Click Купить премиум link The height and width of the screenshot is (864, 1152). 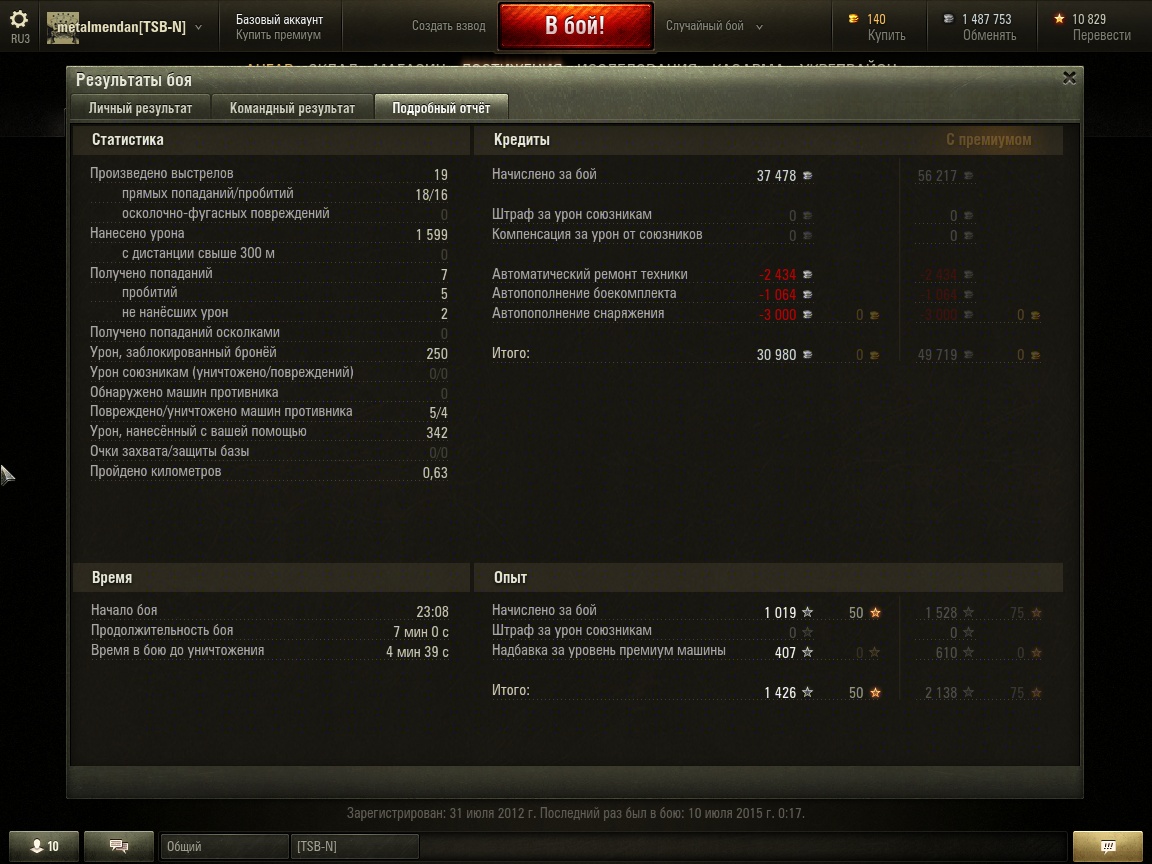(278, 35)
